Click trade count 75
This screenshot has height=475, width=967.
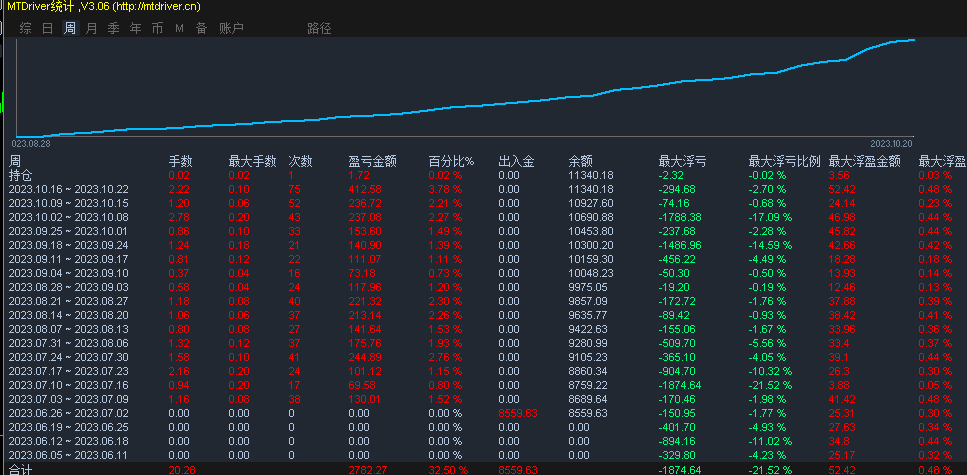[295, 189]
